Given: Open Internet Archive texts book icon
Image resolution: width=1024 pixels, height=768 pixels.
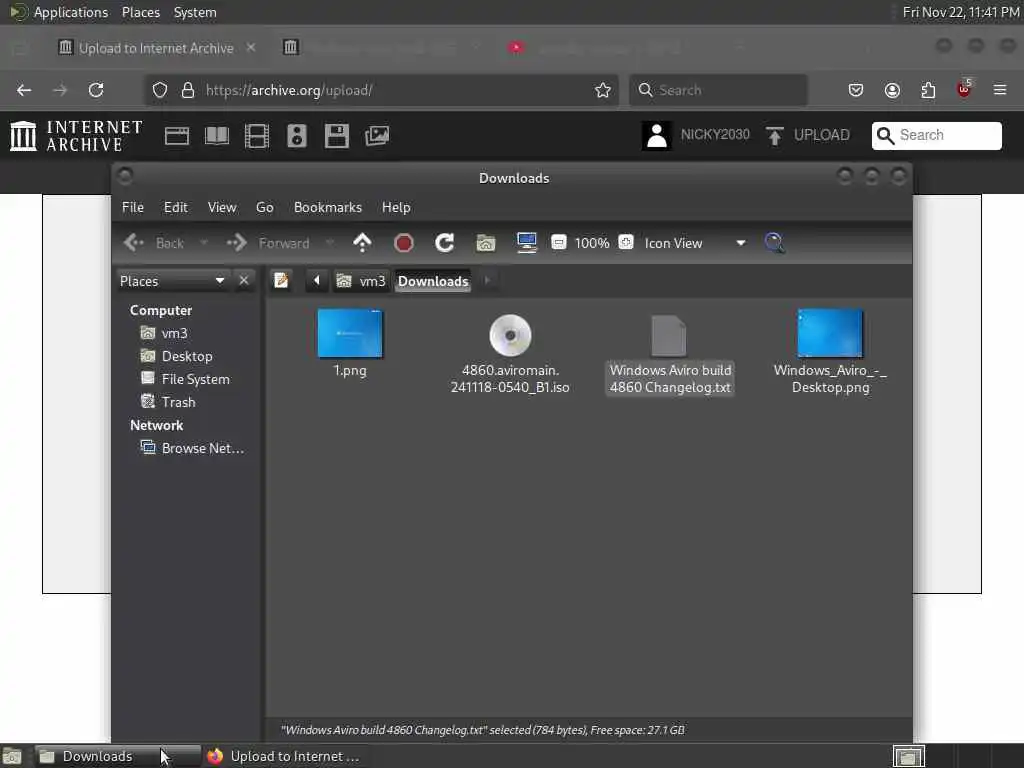Looking at the screenshot, I should click(x=217, y=136).
